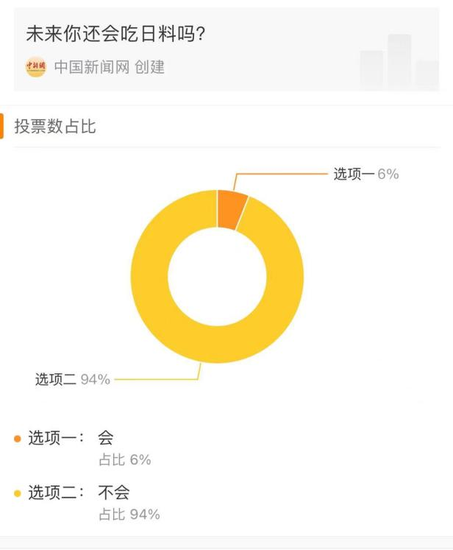
Task: Select the 会 option in legend
Action: click(106, 438)
